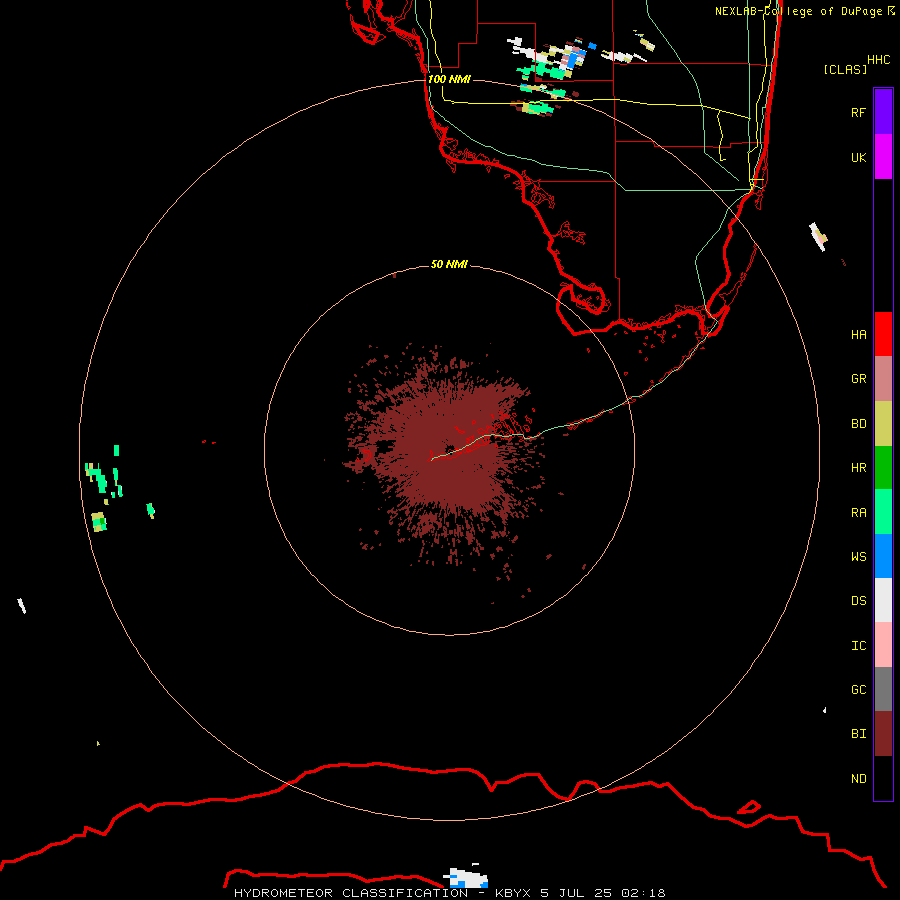Click the GC legend label
Screen dimensions: 900x900
point(858,689)
